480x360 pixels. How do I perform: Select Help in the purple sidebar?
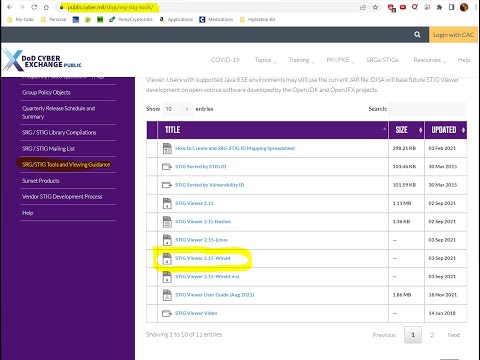click(x=28, y=213)
